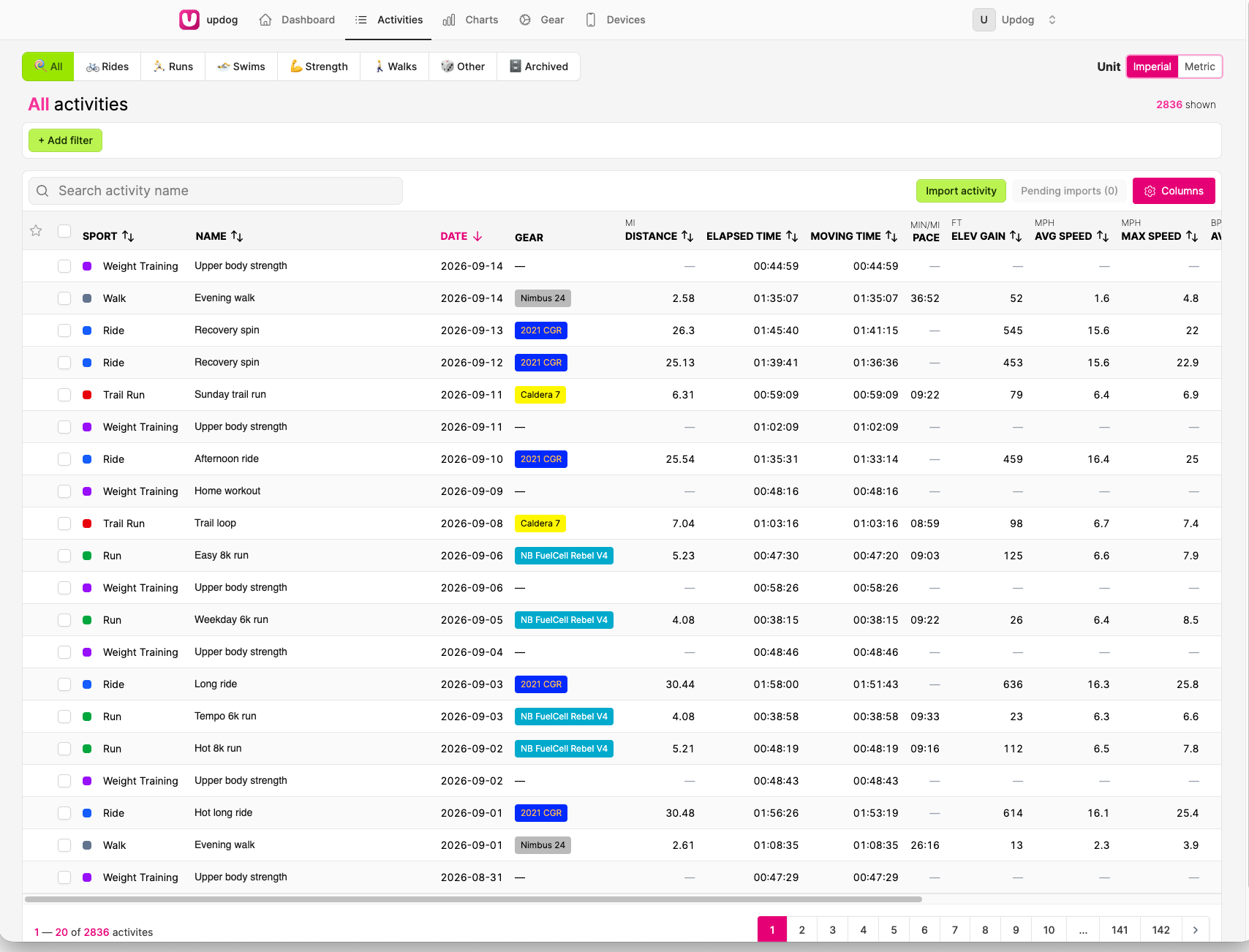Open Pending imports (0)
1249x952 pixels.
1069,191
